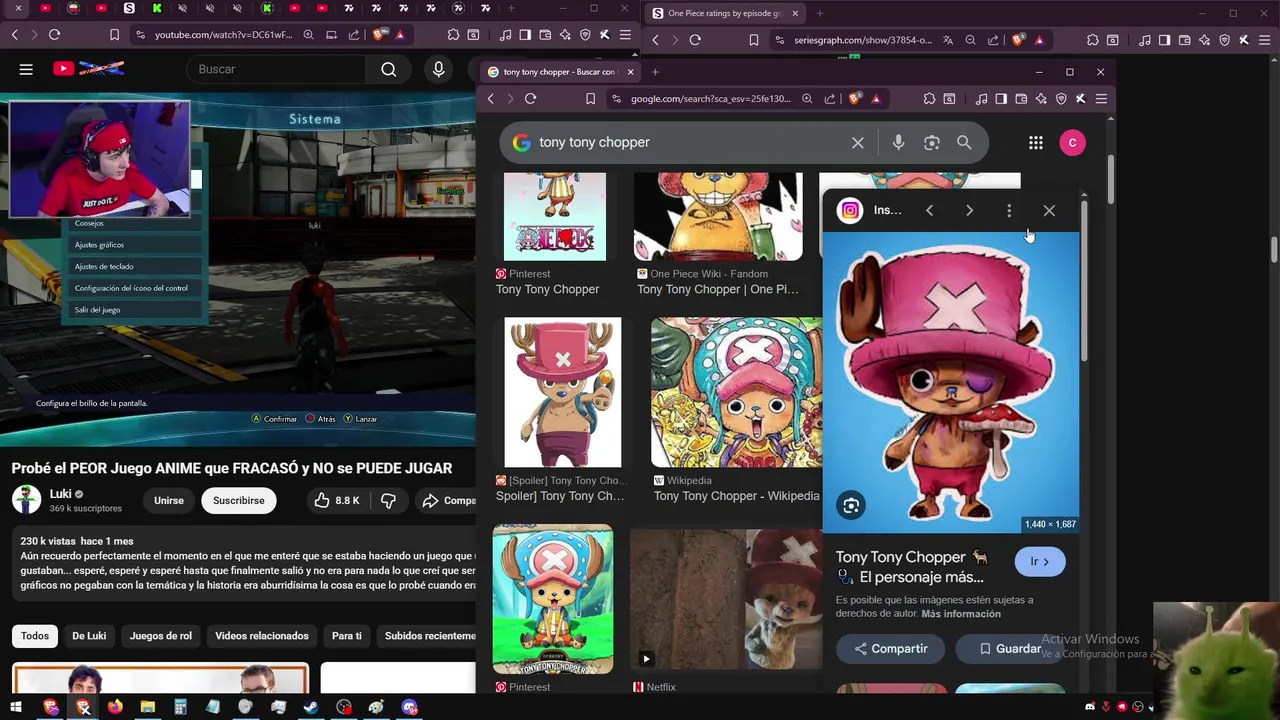1280x720 pixels.
Task: Open Google Lens search by image
Action: [932, 143]
